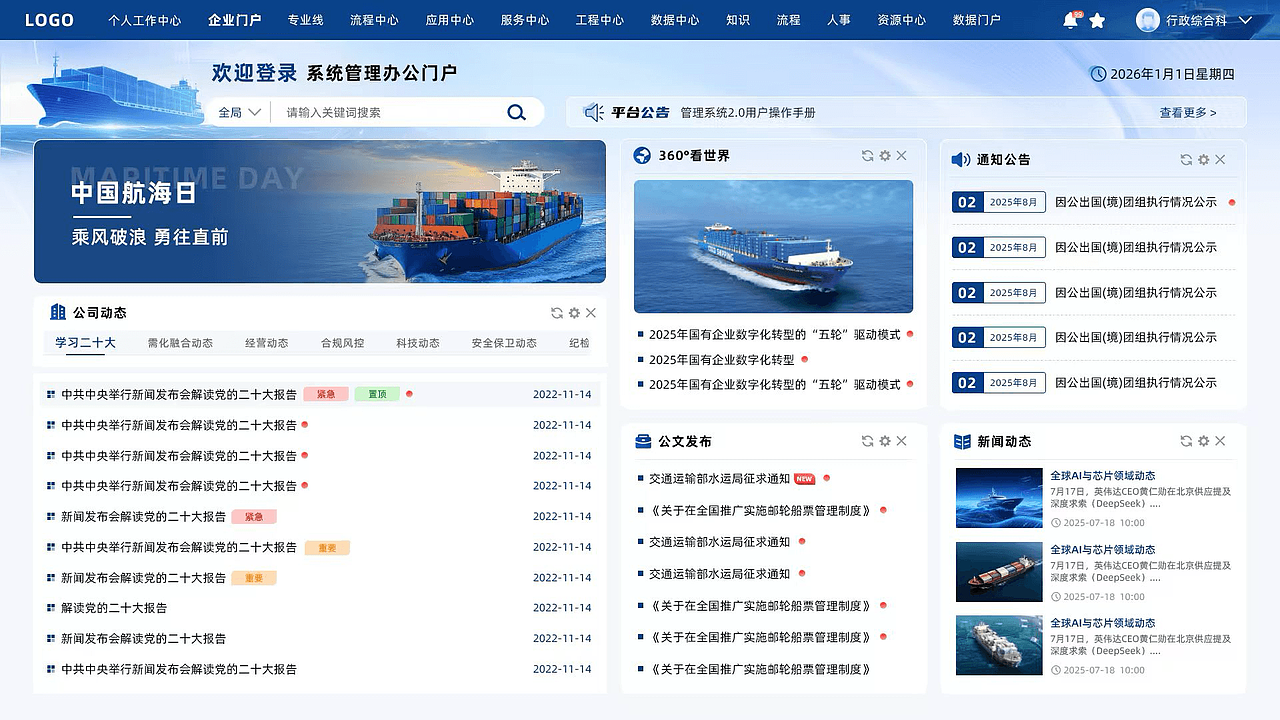Viewport: 1280px width, 720px height.
Task: Click the keyword search input field
Action: point(380,112)
